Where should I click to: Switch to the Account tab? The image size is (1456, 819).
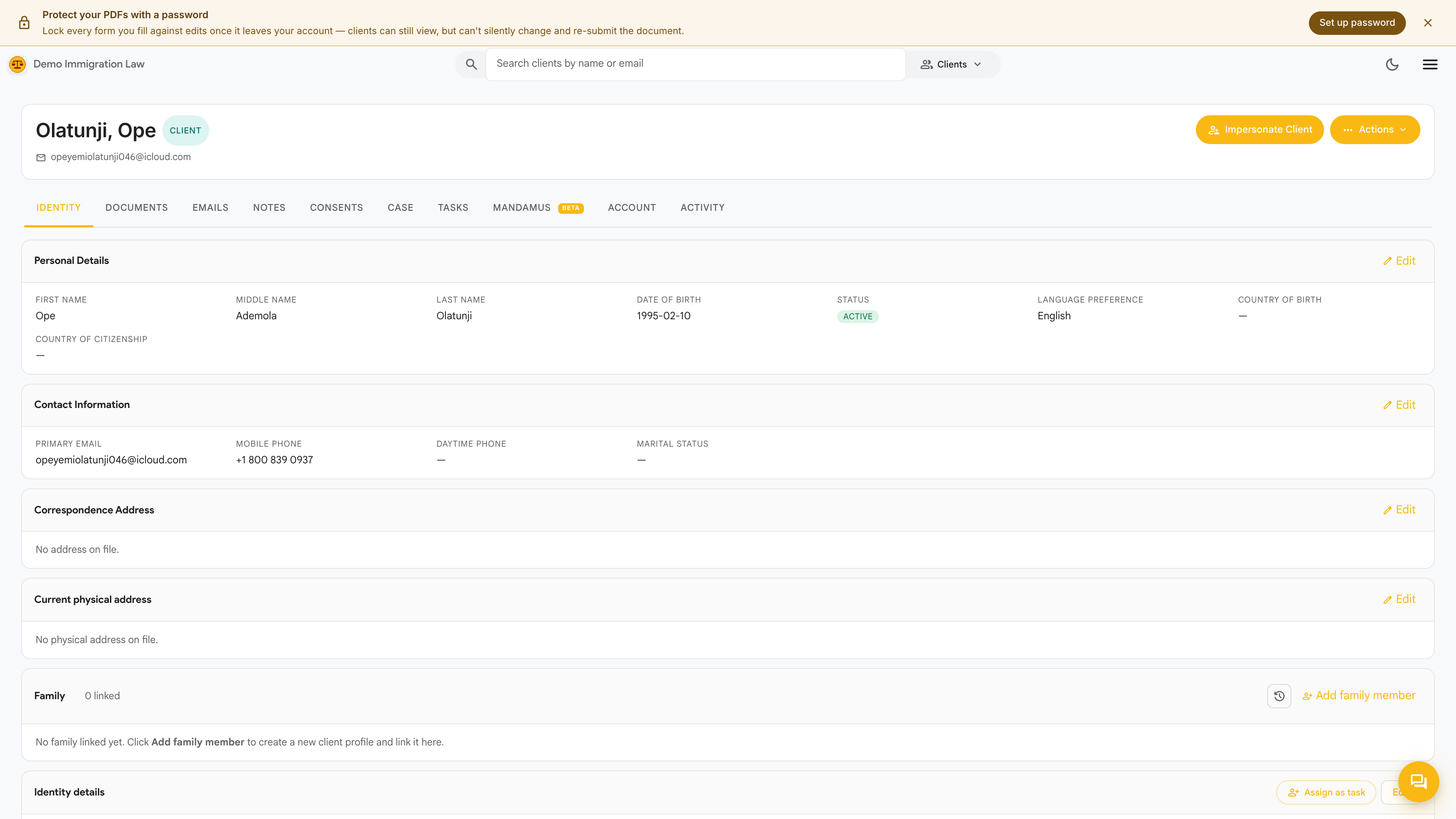pos(632,207)
